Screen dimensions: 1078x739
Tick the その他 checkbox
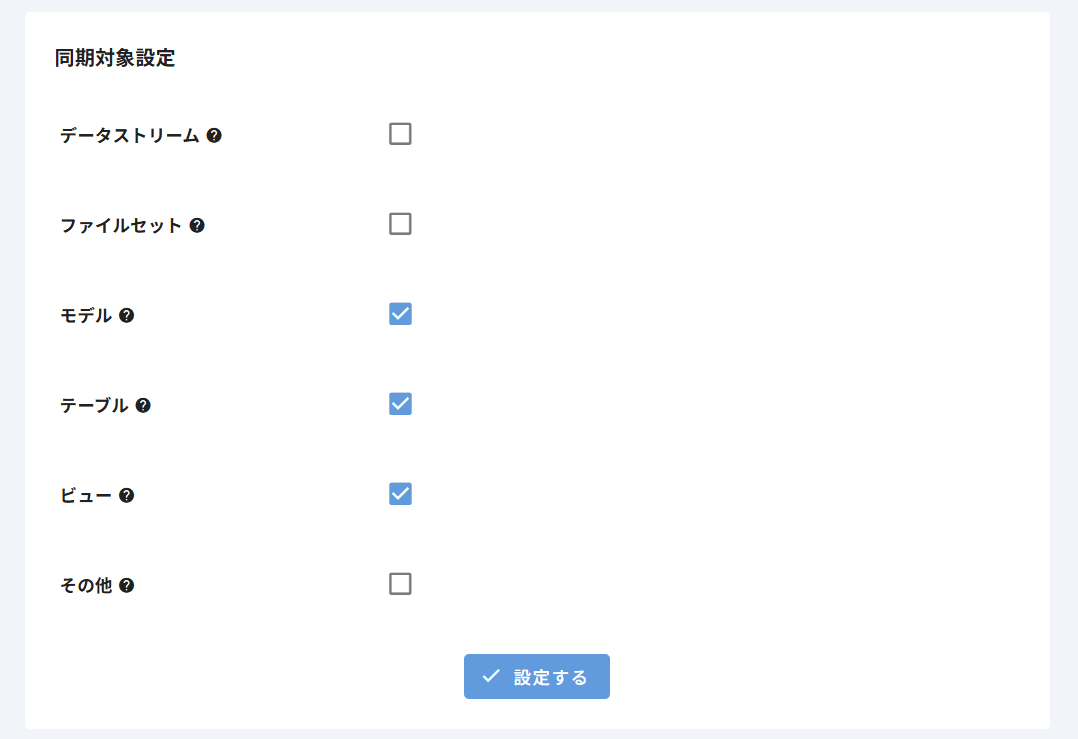tap(400, 584)
